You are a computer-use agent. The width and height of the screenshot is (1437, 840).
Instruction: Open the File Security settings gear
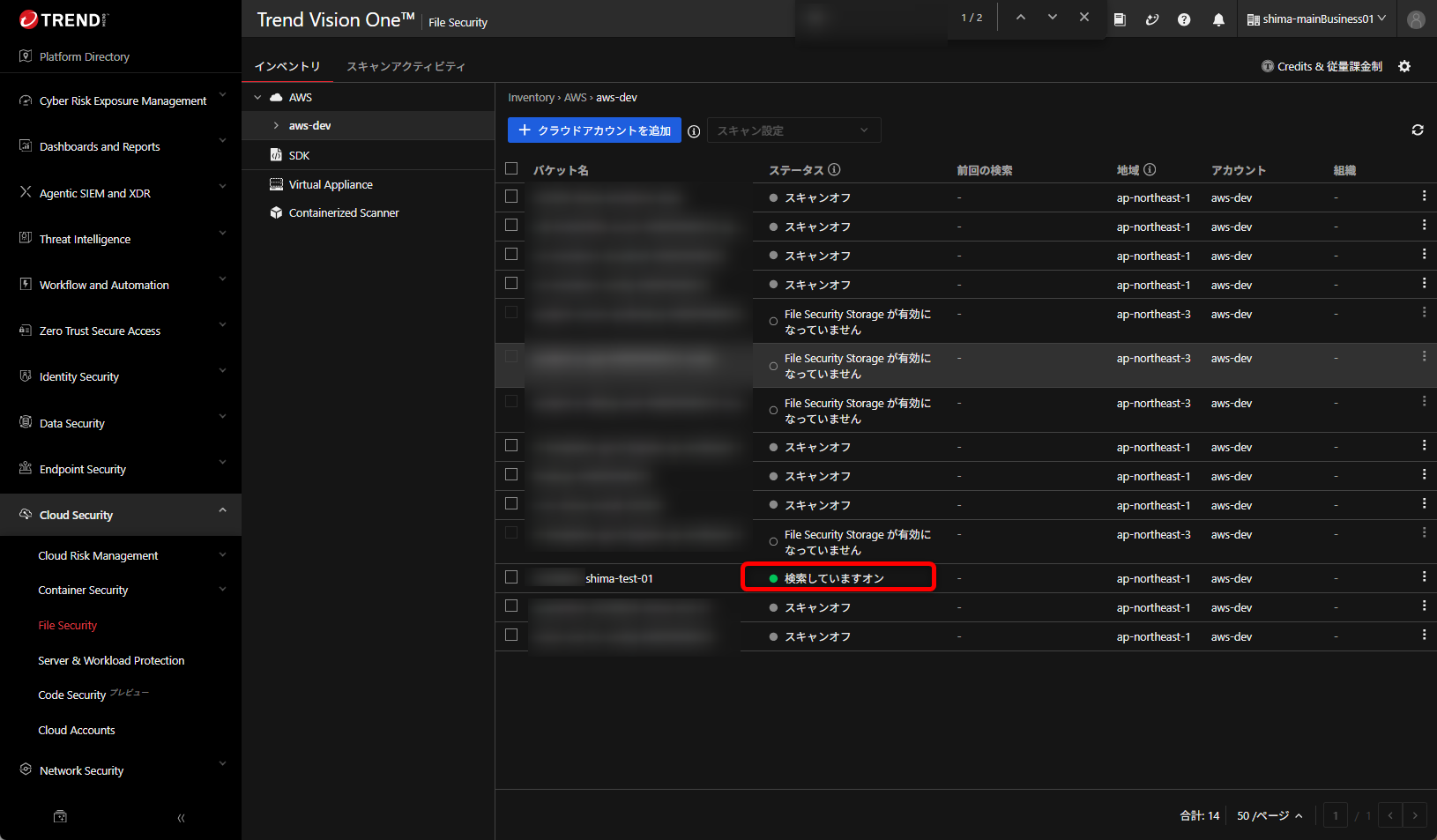tap(1404, 66)
